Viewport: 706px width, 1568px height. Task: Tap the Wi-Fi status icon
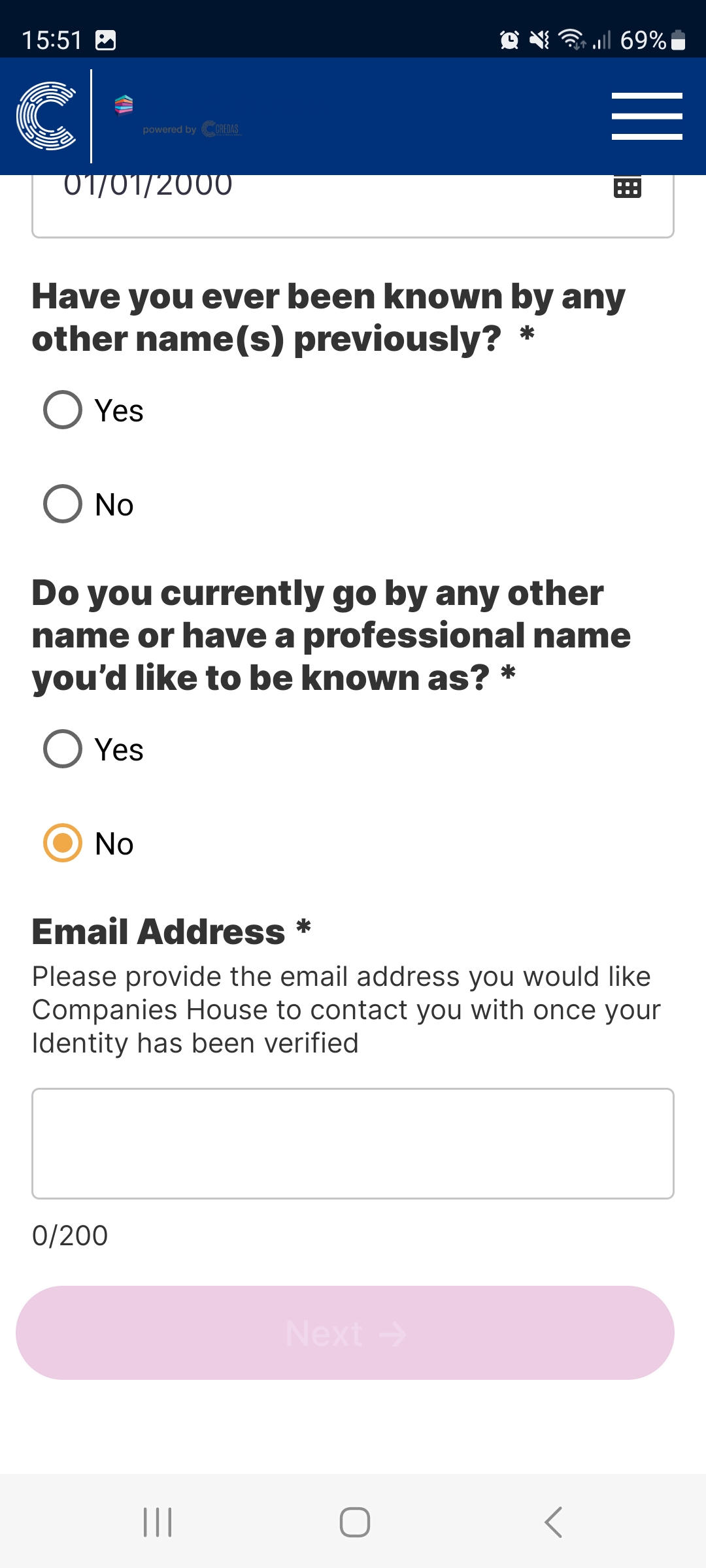point(571,41)
